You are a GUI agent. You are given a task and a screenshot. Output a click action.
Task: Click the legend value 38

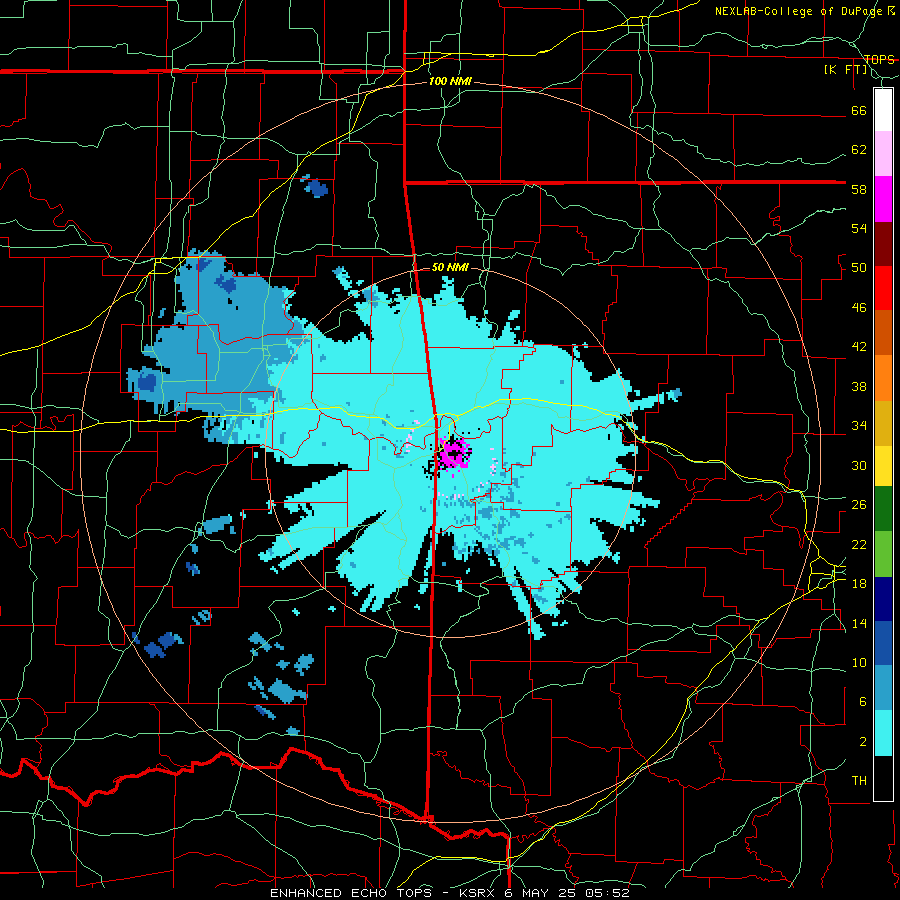pyautogui.click(x=859, y=386)
